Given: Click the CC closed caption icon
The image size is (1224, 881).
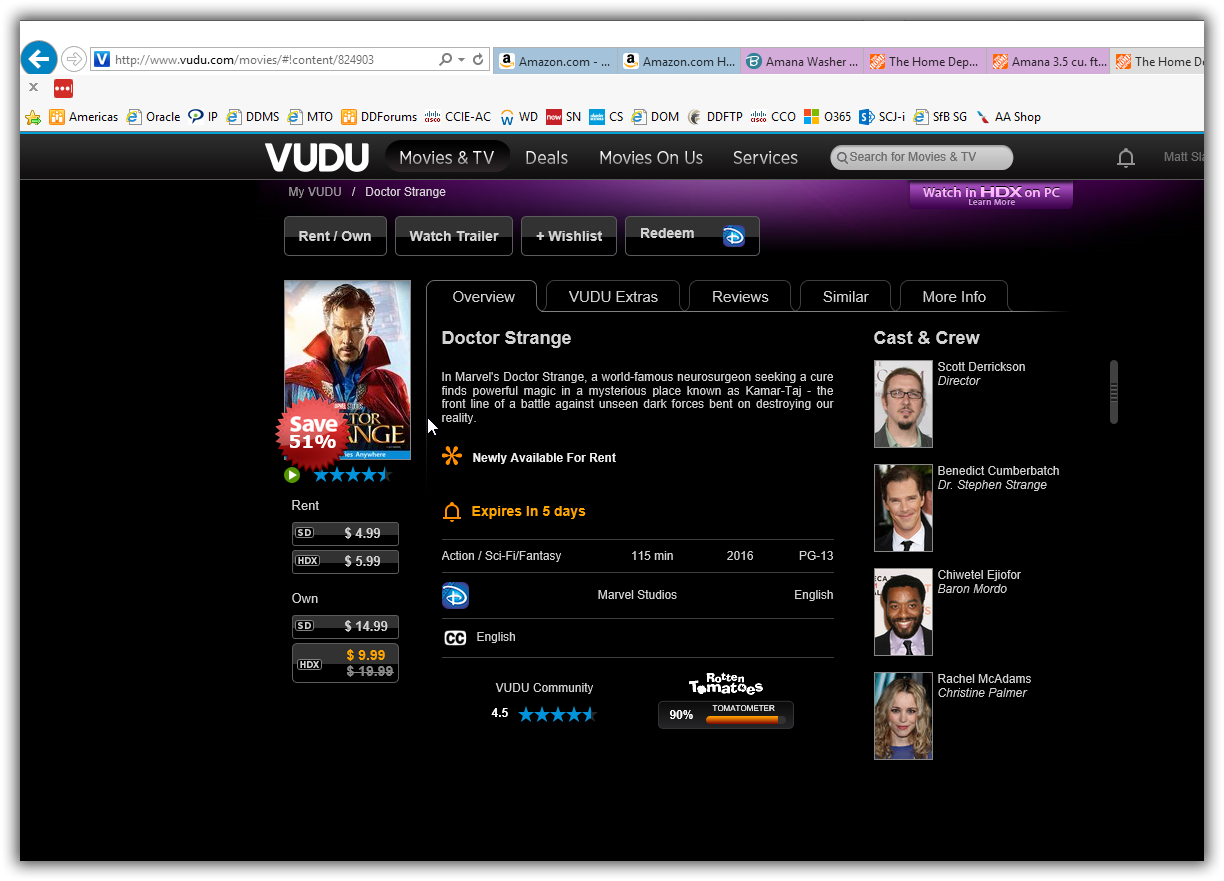Looking at the screenshot, I should click(455, 638).
